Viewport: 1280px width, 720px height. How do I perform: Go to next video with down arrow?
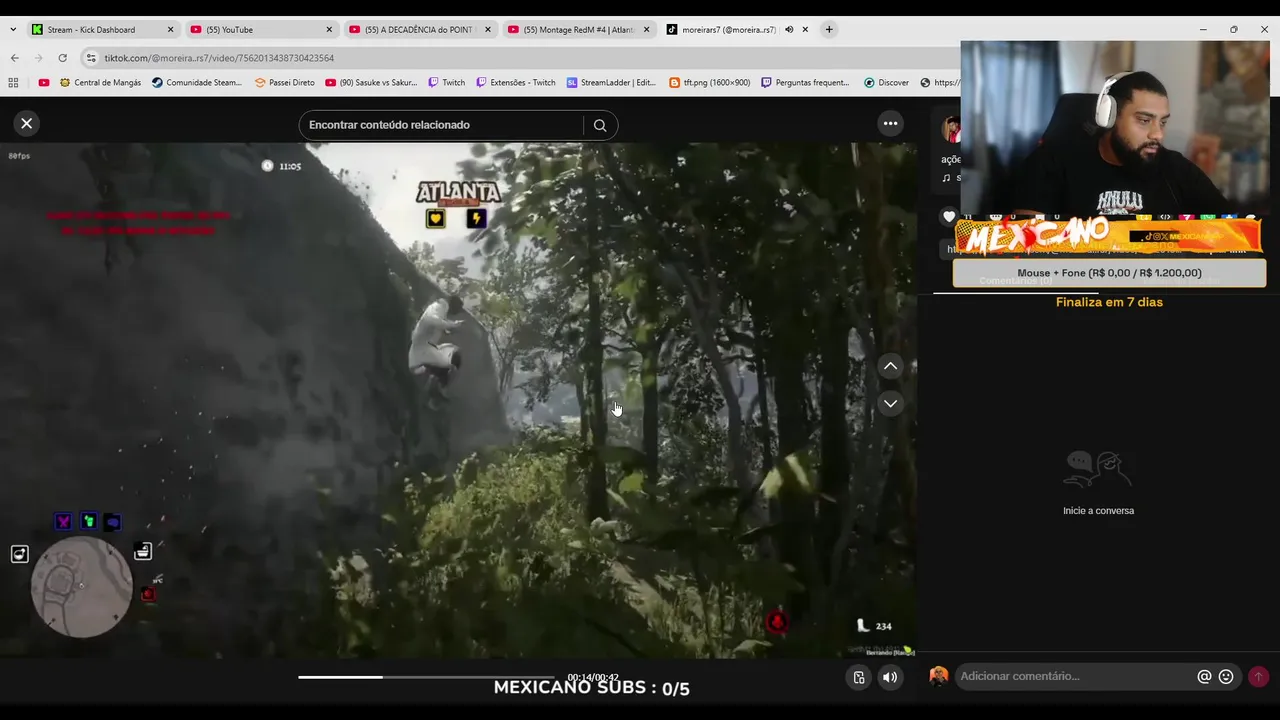tap(890, 403)
